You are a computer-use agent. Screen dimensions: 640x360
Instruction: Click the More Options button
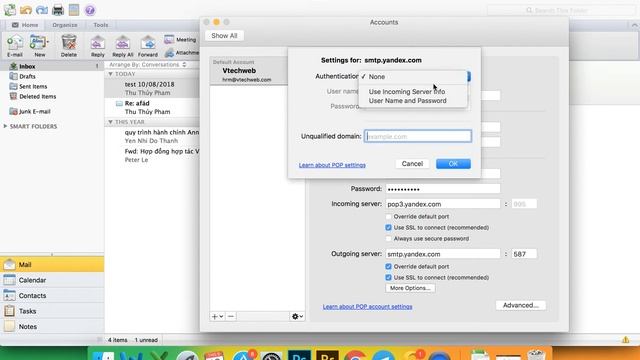click(410, 288)
